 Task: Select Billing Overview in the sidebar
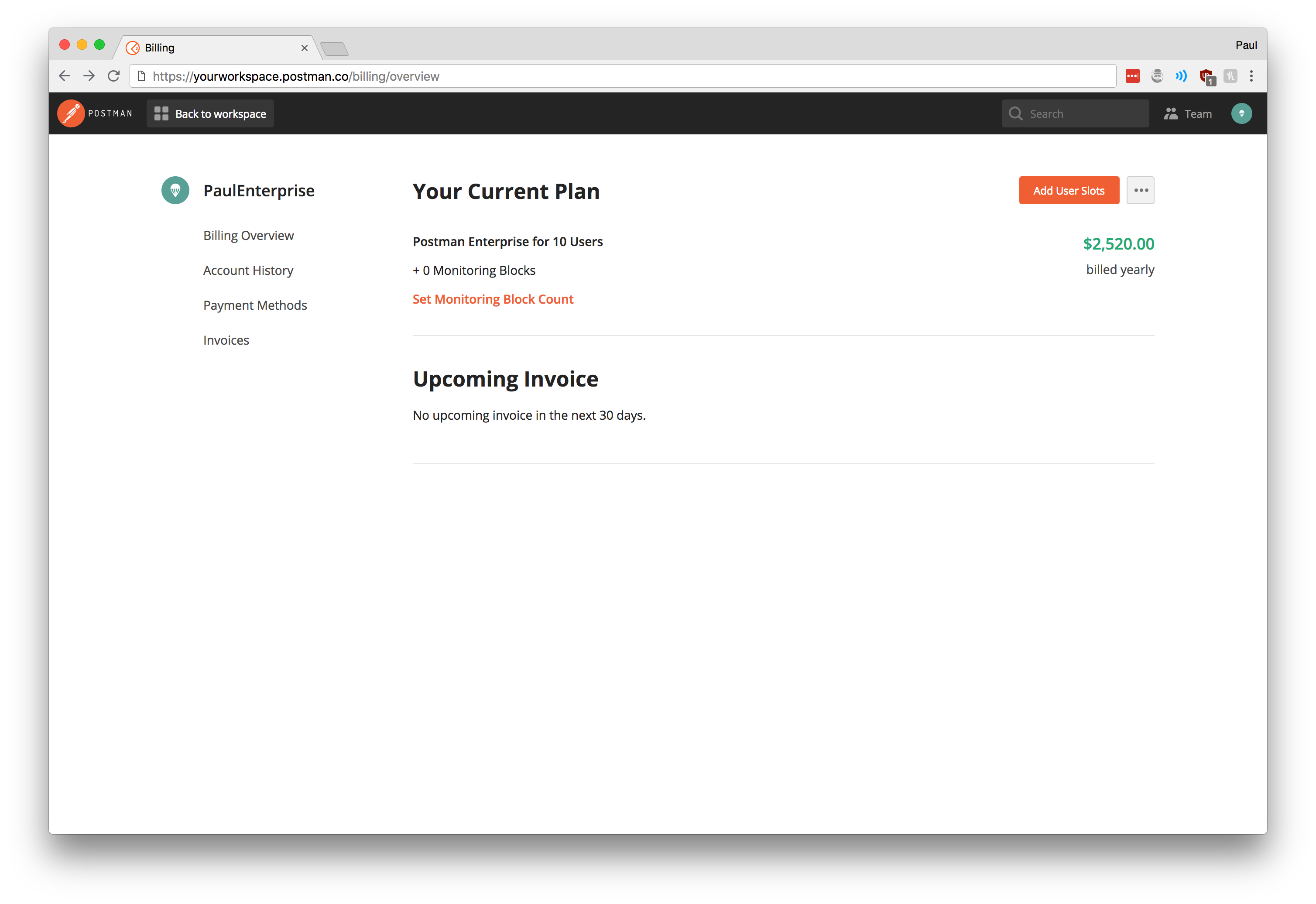pyautogui.click(x=248, y=236)
